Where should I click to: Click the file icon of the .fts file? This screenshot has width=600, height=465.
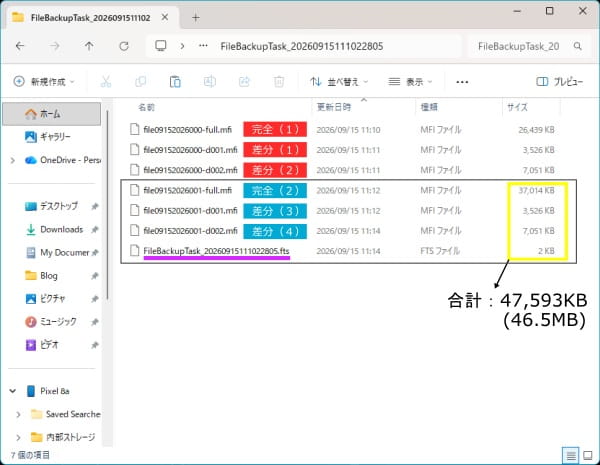click(134, 251)
